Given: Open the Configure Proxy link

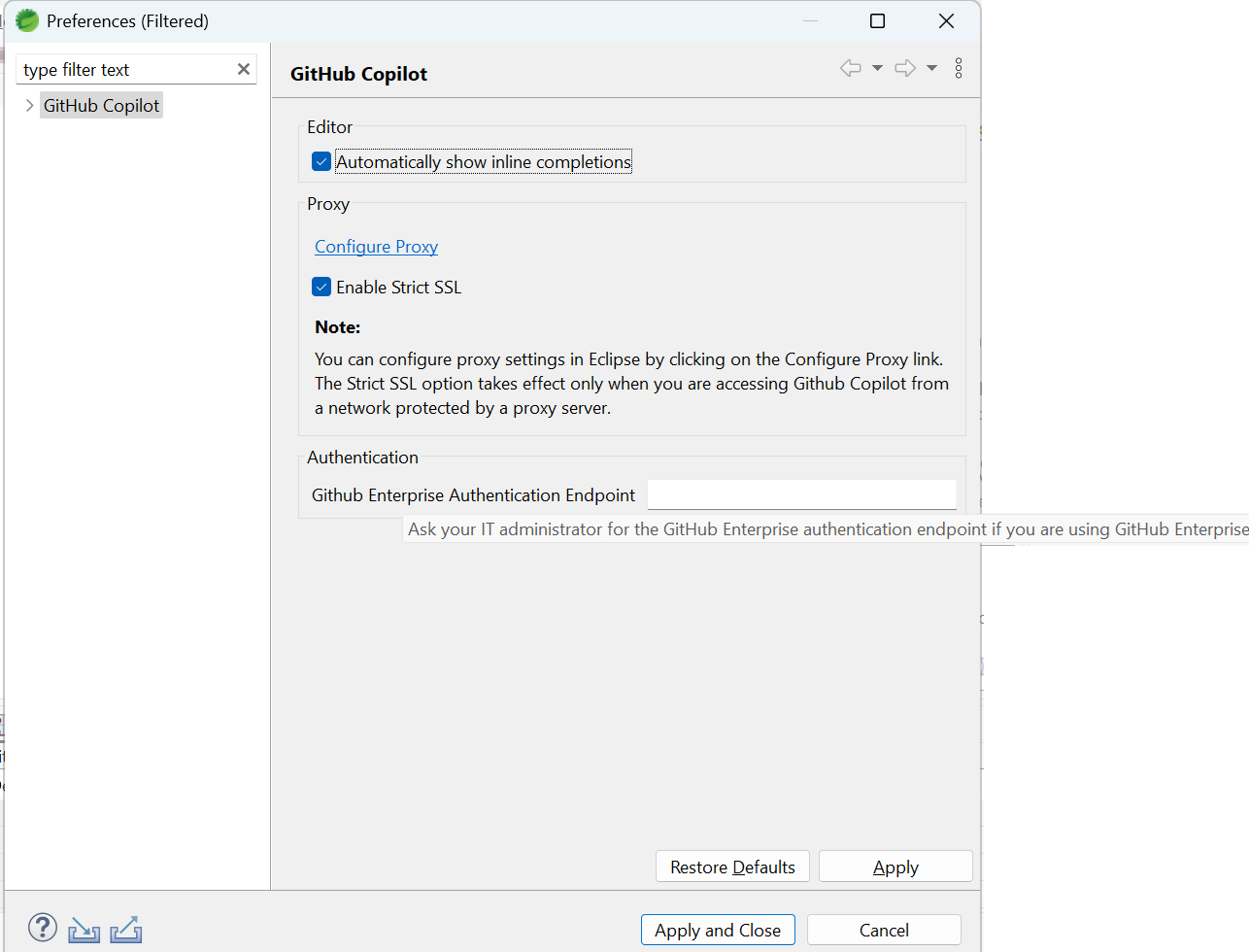Looking at the screenshot, I should point(376,247).
